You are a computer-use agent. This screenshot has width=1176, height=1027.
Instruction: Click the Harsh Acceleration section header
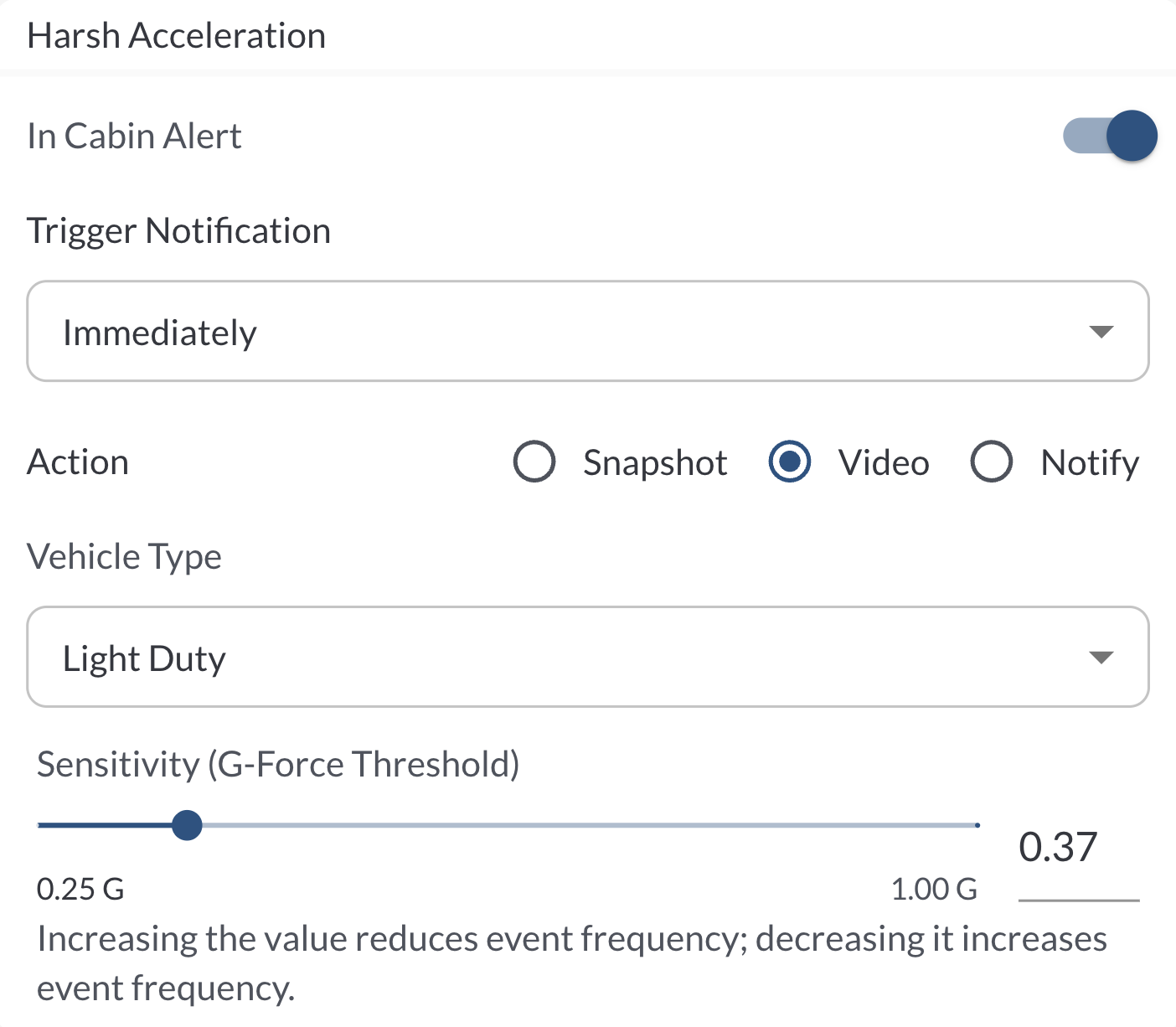(x=177, y=36)
